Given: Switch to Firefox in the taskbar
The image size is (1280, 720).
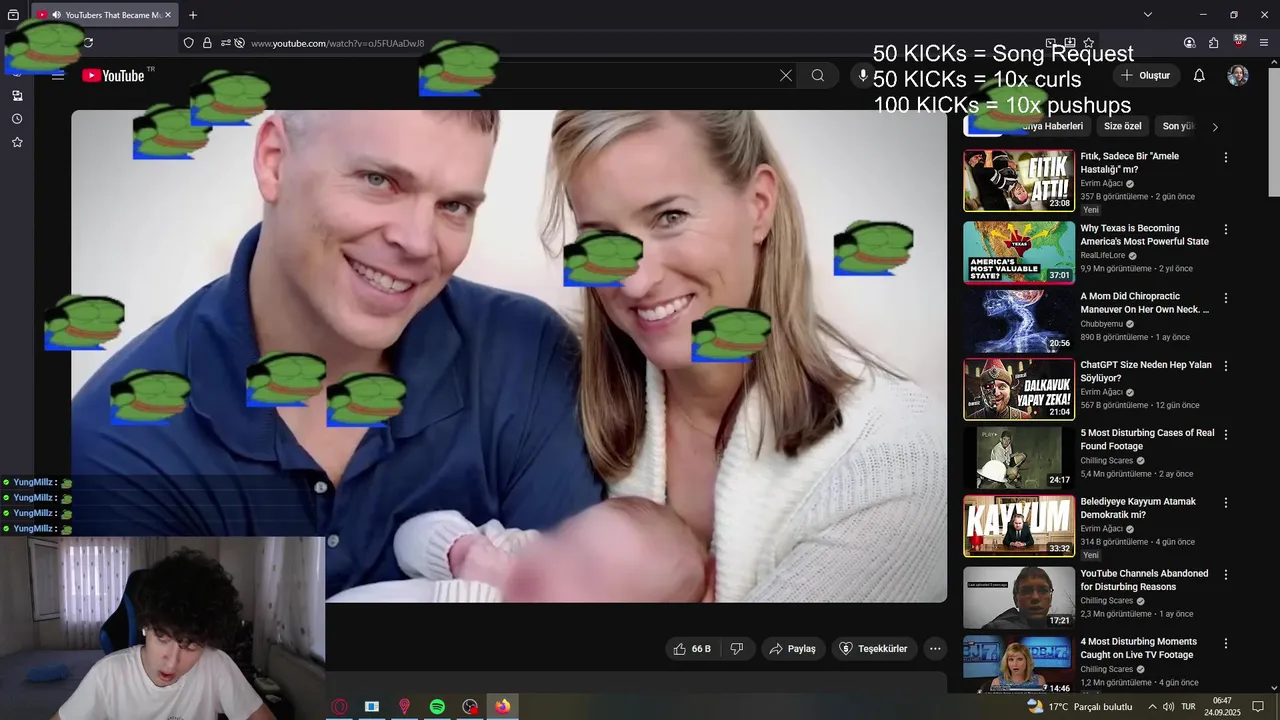Looking at the screenshot, I should [502, 707].
